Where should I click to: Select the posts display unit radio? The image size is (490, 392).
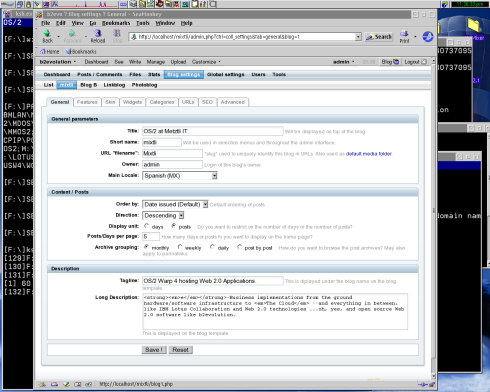pyautogui.click(x=174, y=226)
